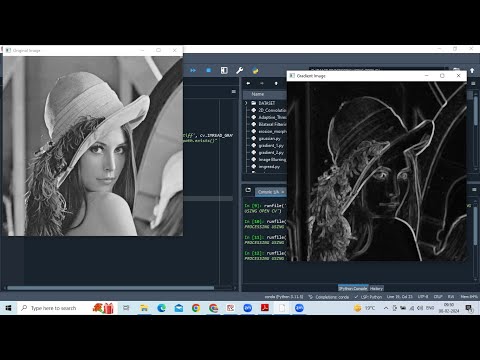Click the CRLF line-ending status indicator
480x360 pixels.
pos(438,297)
